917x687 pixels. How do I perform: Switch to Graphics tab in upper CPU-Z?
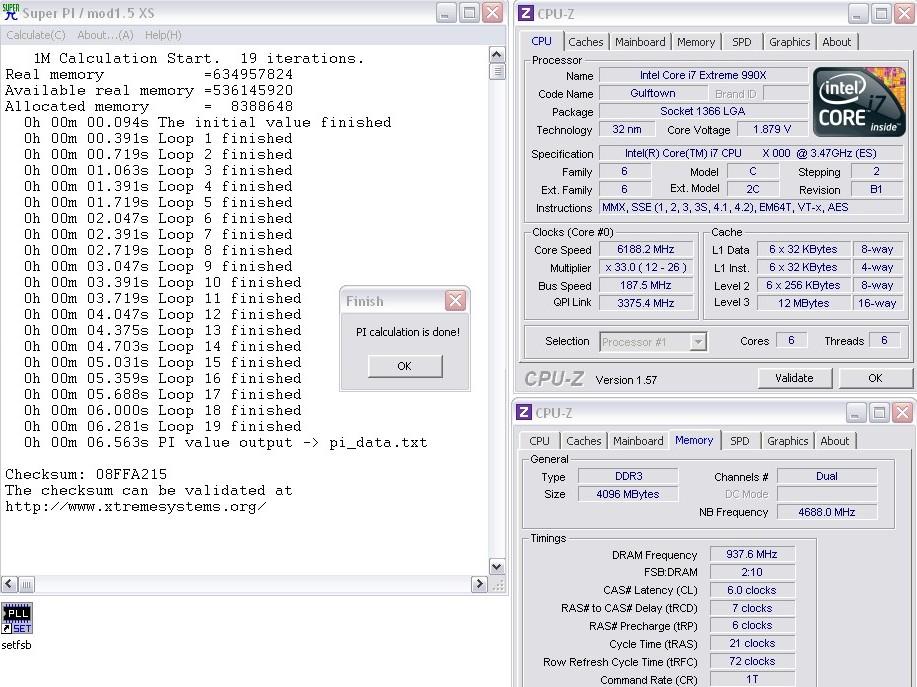pyautogui.click(x=790, y=42)
